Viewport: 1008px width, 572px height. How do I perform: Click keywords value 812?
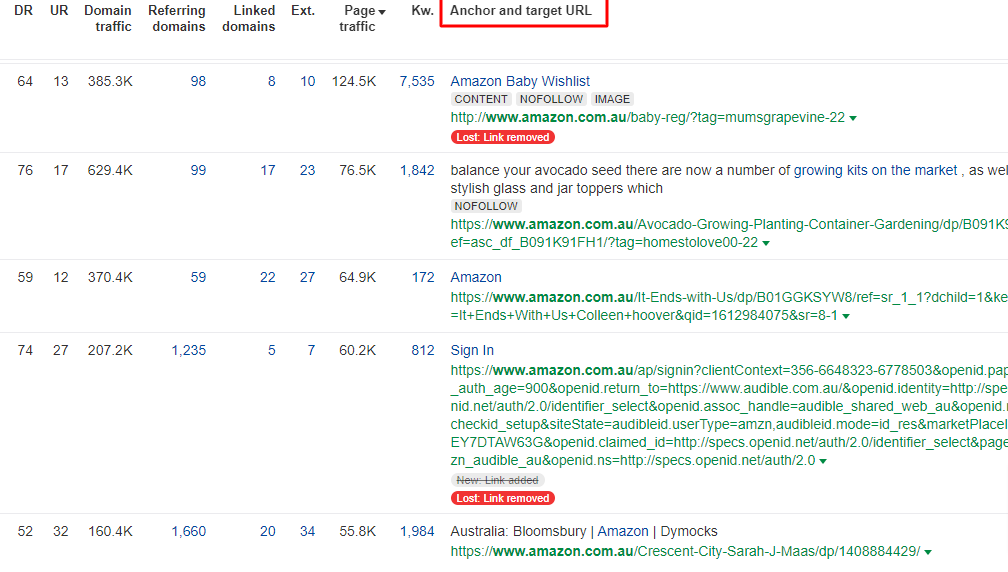[x=423, y=350]
